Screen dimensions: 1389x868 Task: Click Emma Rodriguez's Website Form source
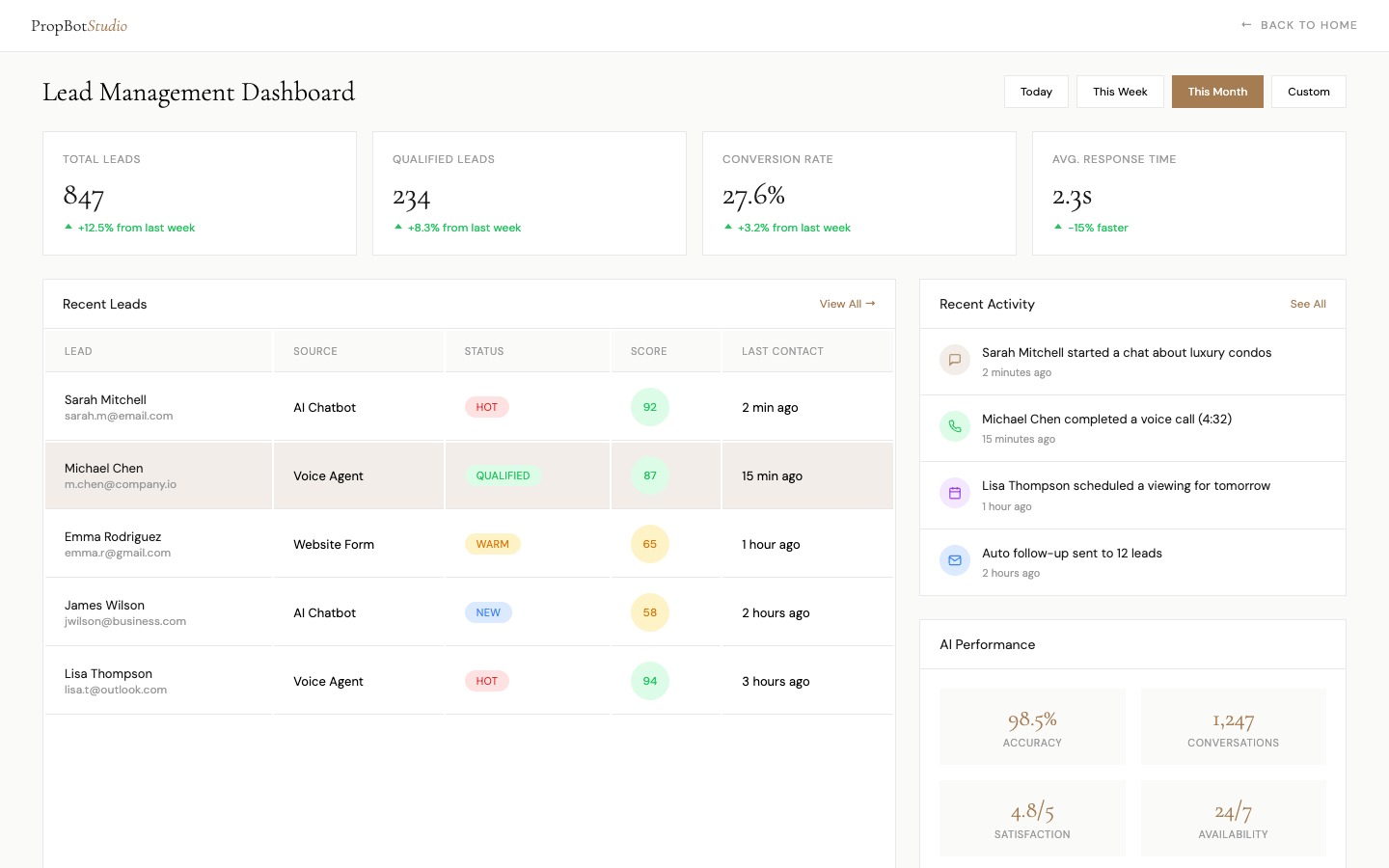click(x=334, y=544)
